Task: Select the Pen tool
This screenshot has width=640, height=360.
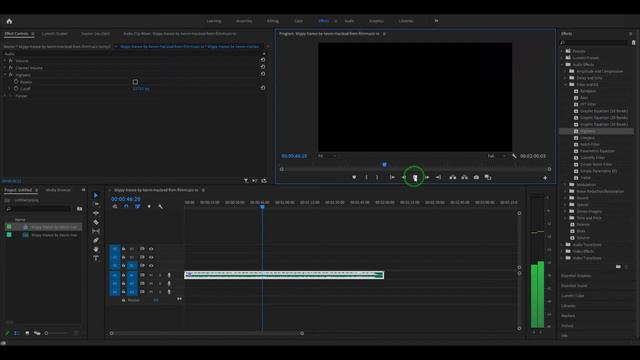Action: (x=96, y=240)
